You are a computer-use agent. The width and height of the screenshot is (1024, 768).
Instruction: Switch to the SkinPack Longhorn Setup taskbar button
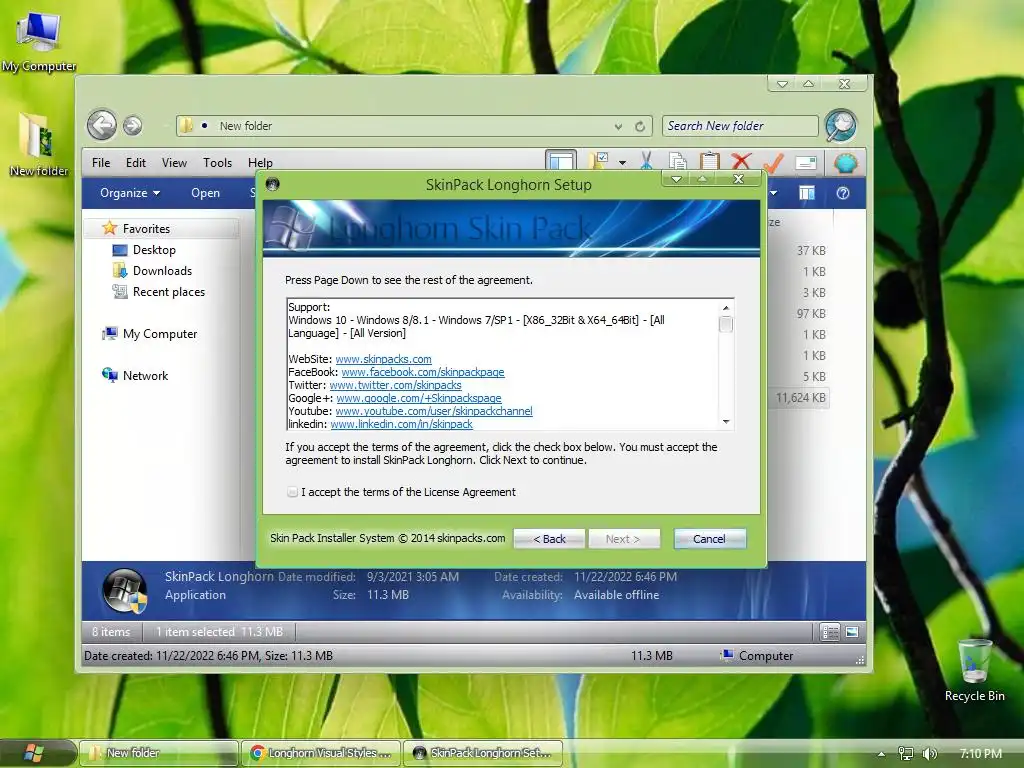click(482, 753)
